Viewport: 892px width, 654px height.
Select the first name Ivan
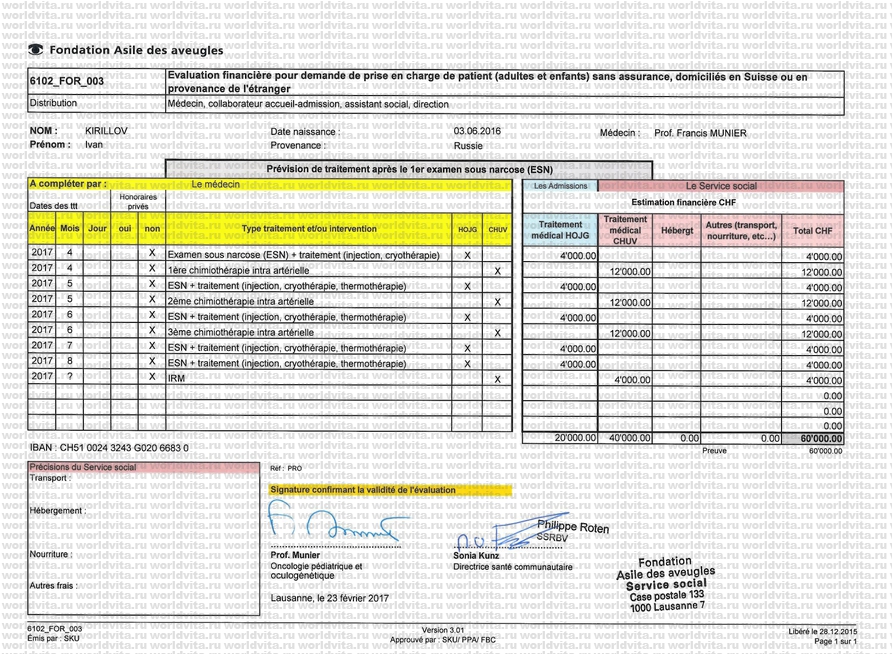[x=94, y=144]
